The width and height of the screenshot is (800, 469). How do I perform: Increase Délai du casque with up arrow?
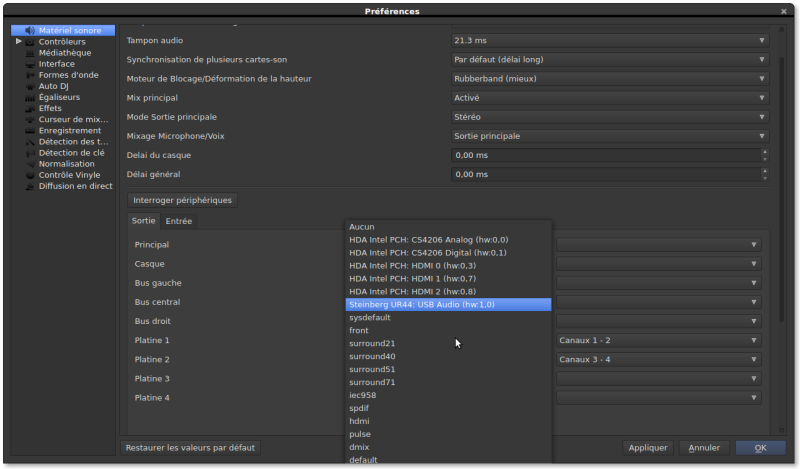765,152
